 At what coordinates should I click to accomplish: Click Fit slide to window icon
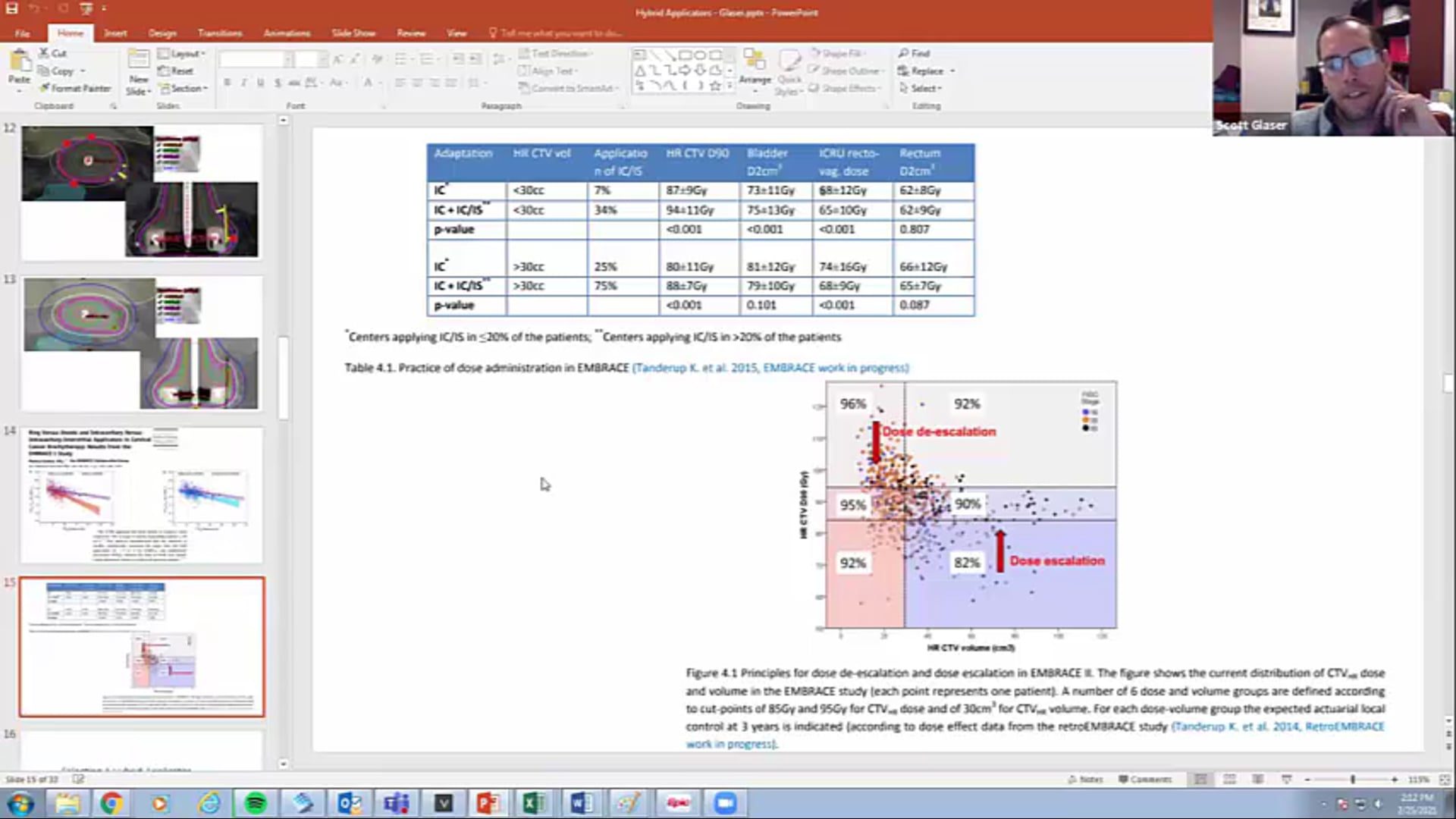click(x=1444, y=779)
